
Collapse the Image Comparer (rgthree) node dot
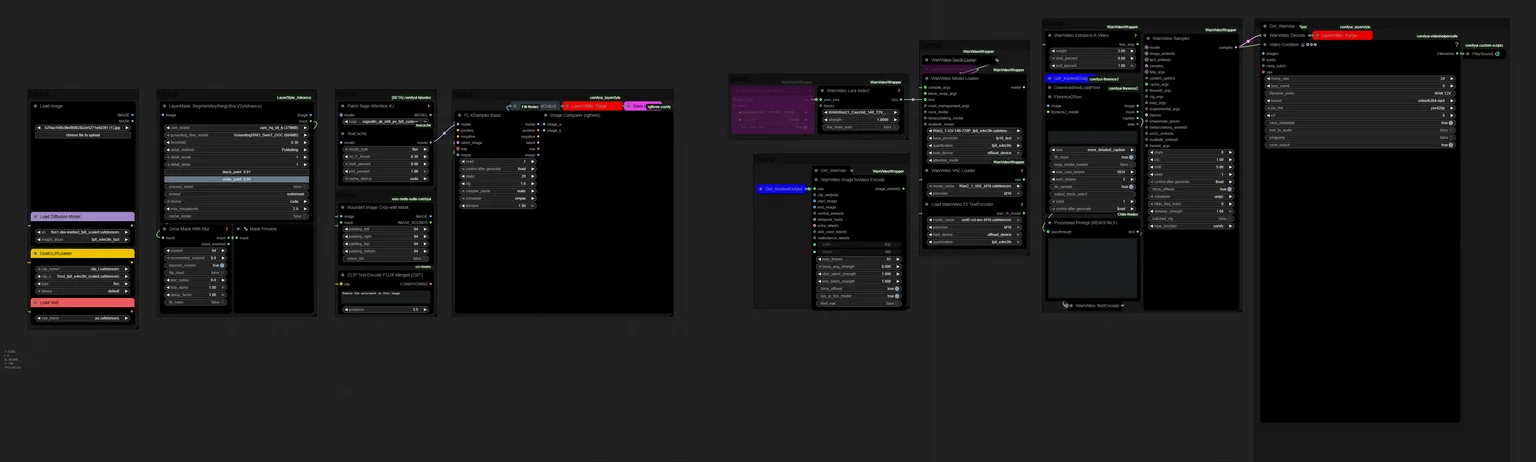[x=544, y=115]
